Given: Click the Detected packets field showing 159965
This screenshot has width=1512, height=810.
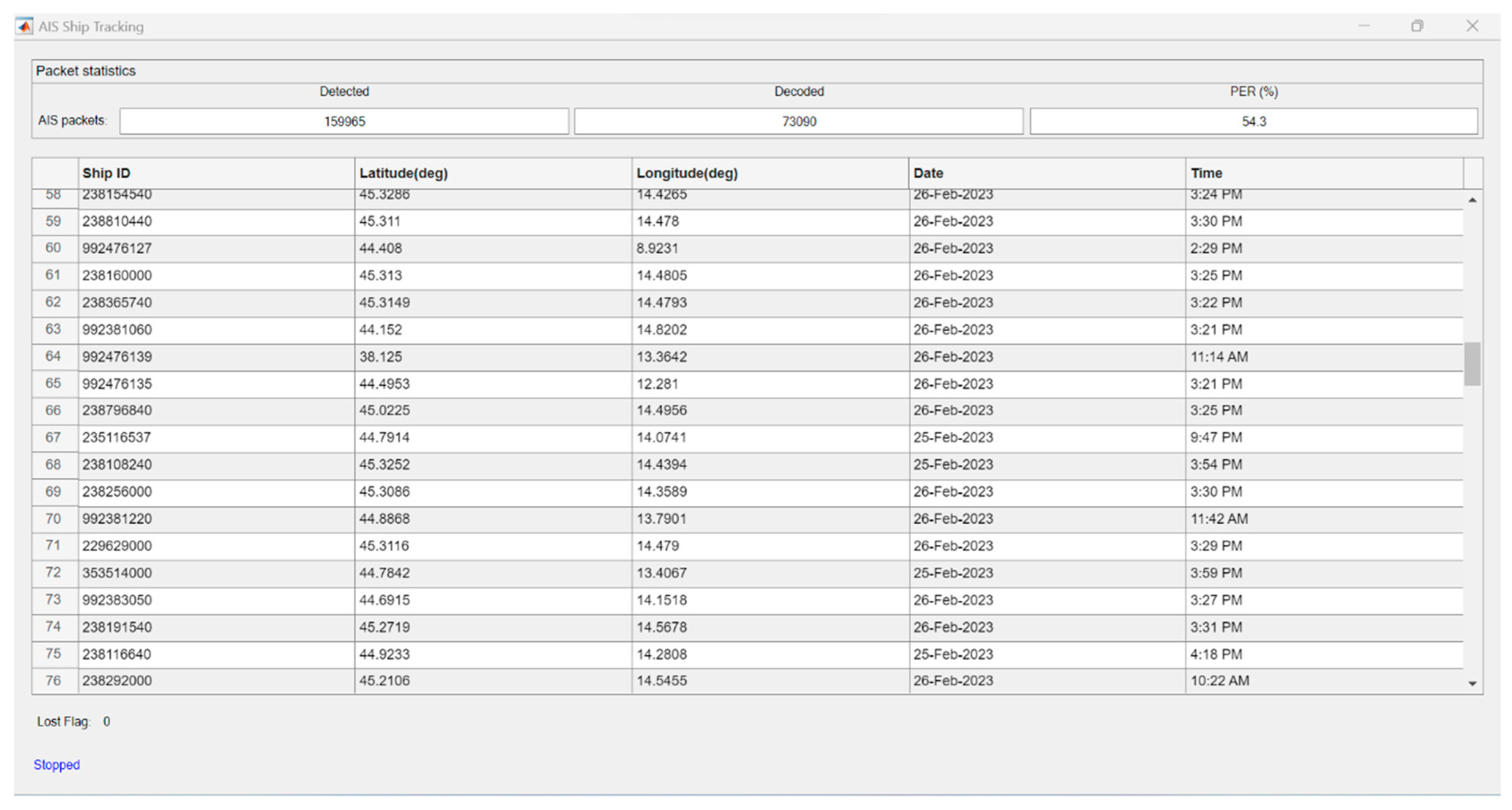Looking at the screenshot, I should [x=344, y=121].
